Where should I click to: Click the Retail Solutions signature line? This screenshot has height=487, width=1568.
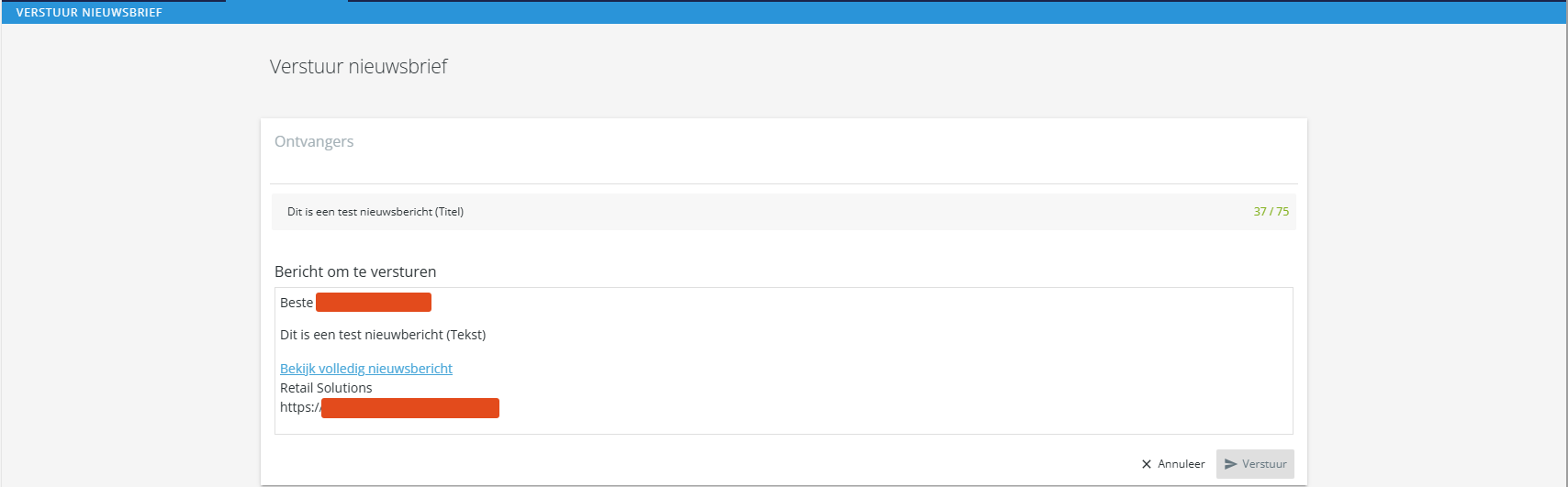(326, 388)
